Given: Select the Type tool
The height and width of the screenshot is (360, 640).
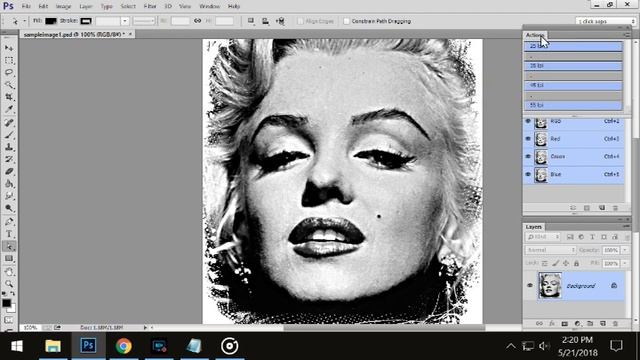Looking at the screenshot, I should click(x=9, y=234).
